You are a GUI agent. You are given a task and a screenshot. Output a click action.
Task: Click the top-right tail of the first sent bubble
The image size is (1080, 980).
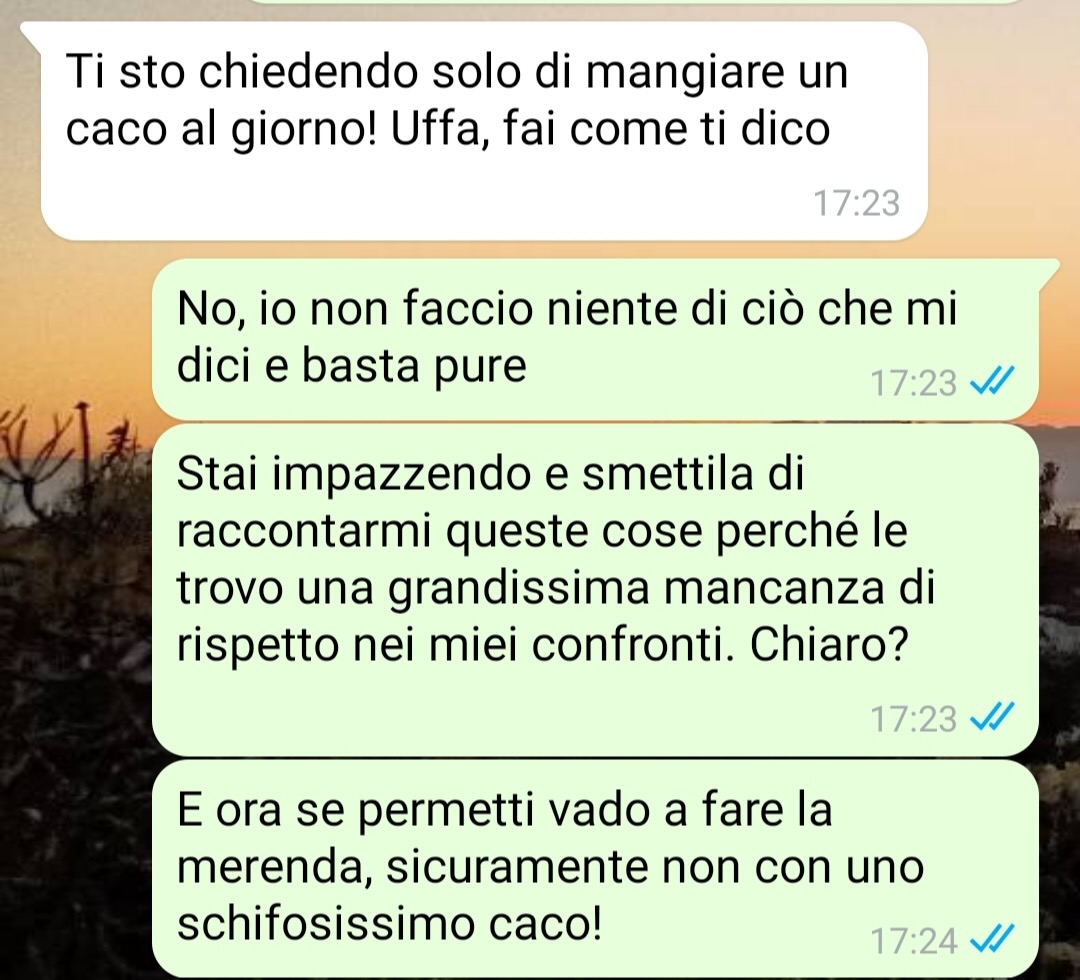pos(1047,269)
